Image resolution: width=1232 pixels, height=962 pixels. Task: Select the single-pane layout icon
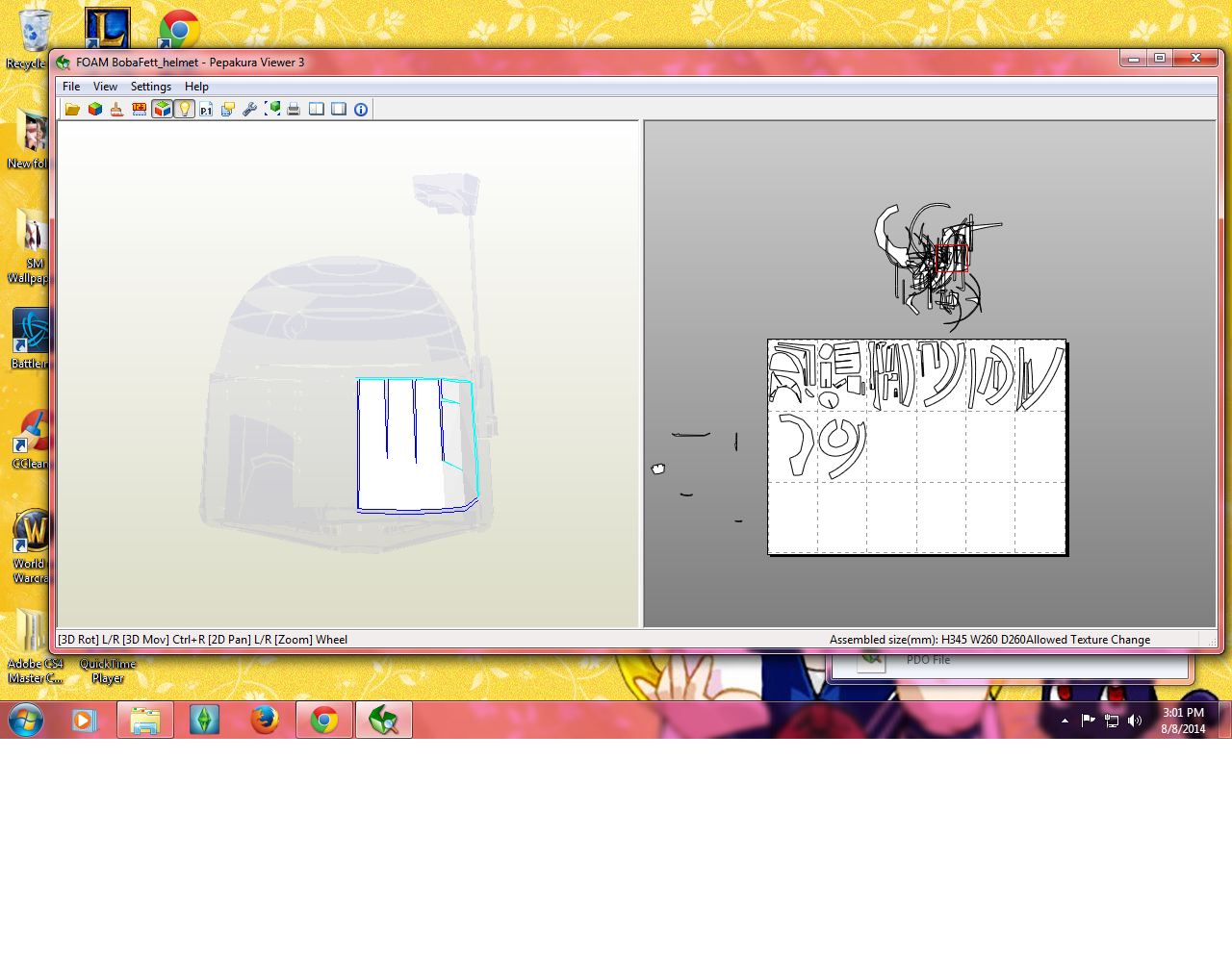pyautogui.click(x=339, y=110)
